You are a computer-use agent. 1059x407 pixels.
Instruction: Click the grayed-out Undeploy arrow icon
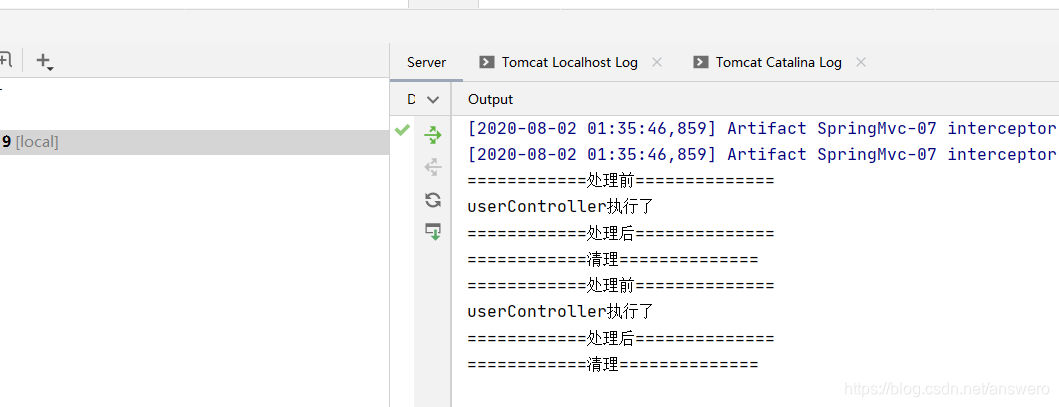click(433, 167)
